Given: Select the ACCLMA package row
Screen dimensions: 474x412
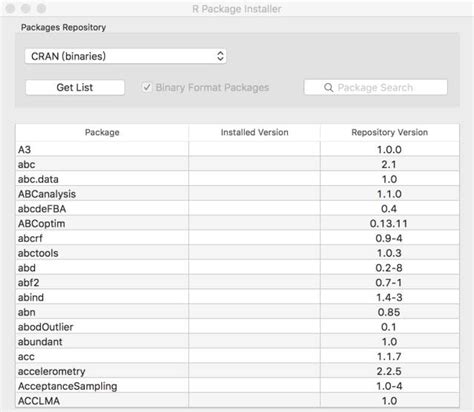Looking at the screenshot, I should [237, 400].
